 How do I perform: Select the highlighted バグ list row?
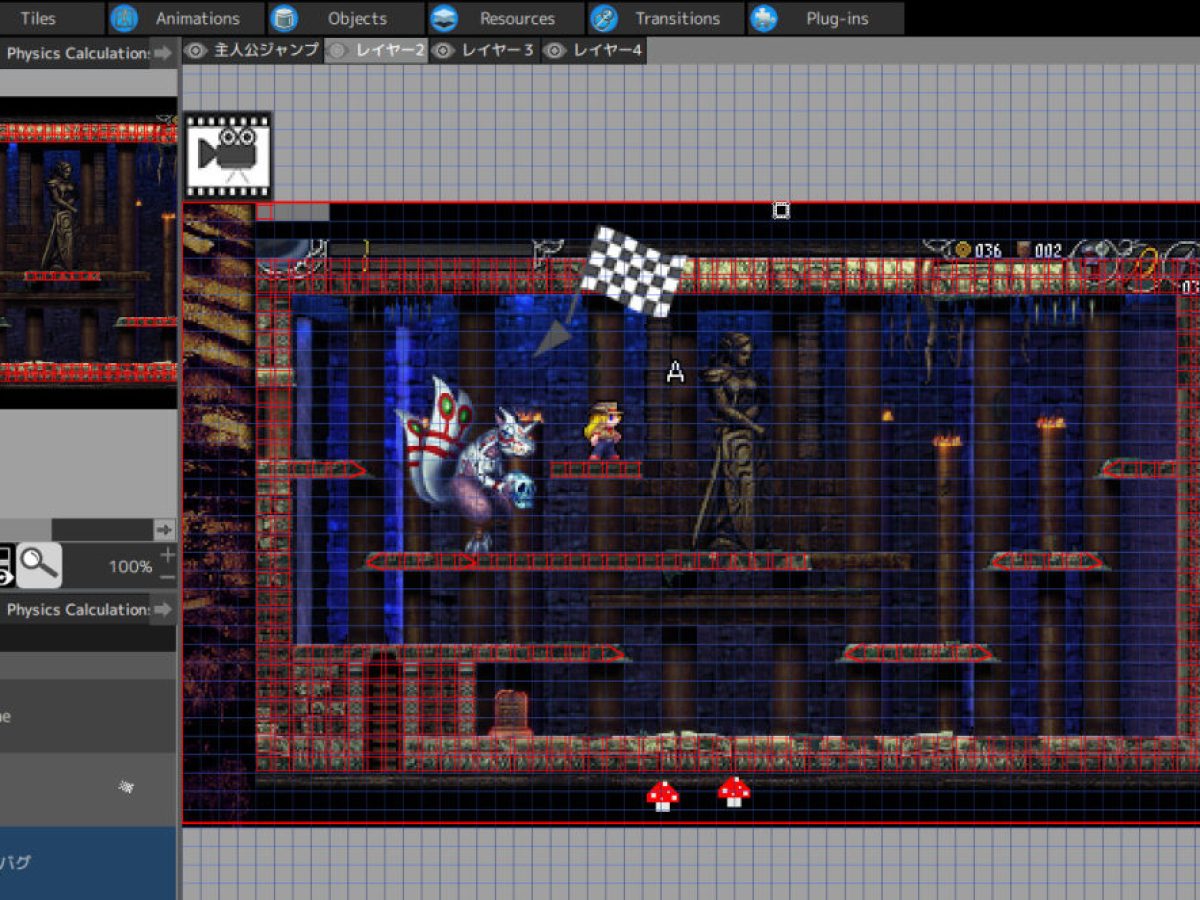[88, 862]
